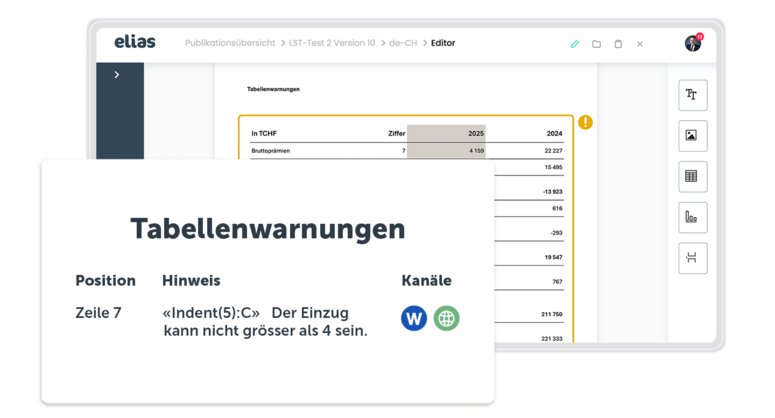Click the Bruttoprämien row in the table
The image size is (775, 418).
tap(271, 151)
